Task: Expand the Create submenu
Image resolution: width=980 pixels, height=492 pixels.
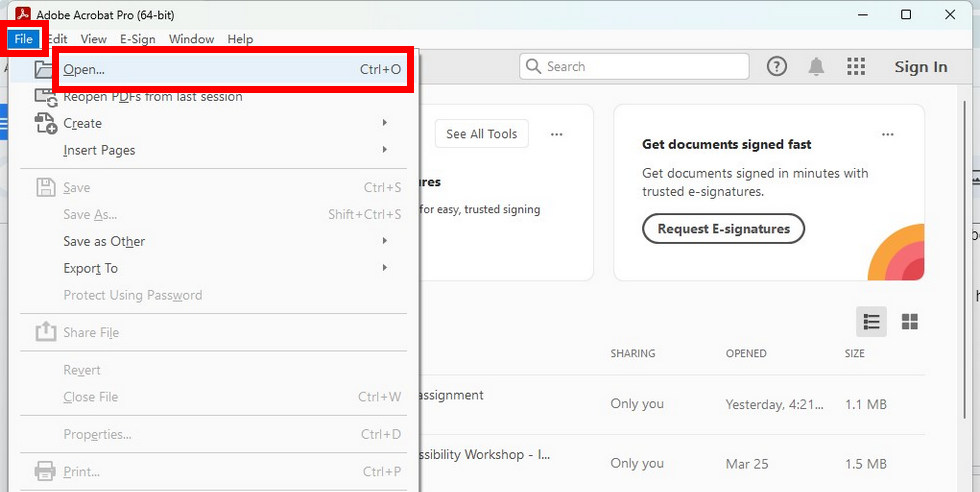Action: pyautogui.click(x=212, y=123)
